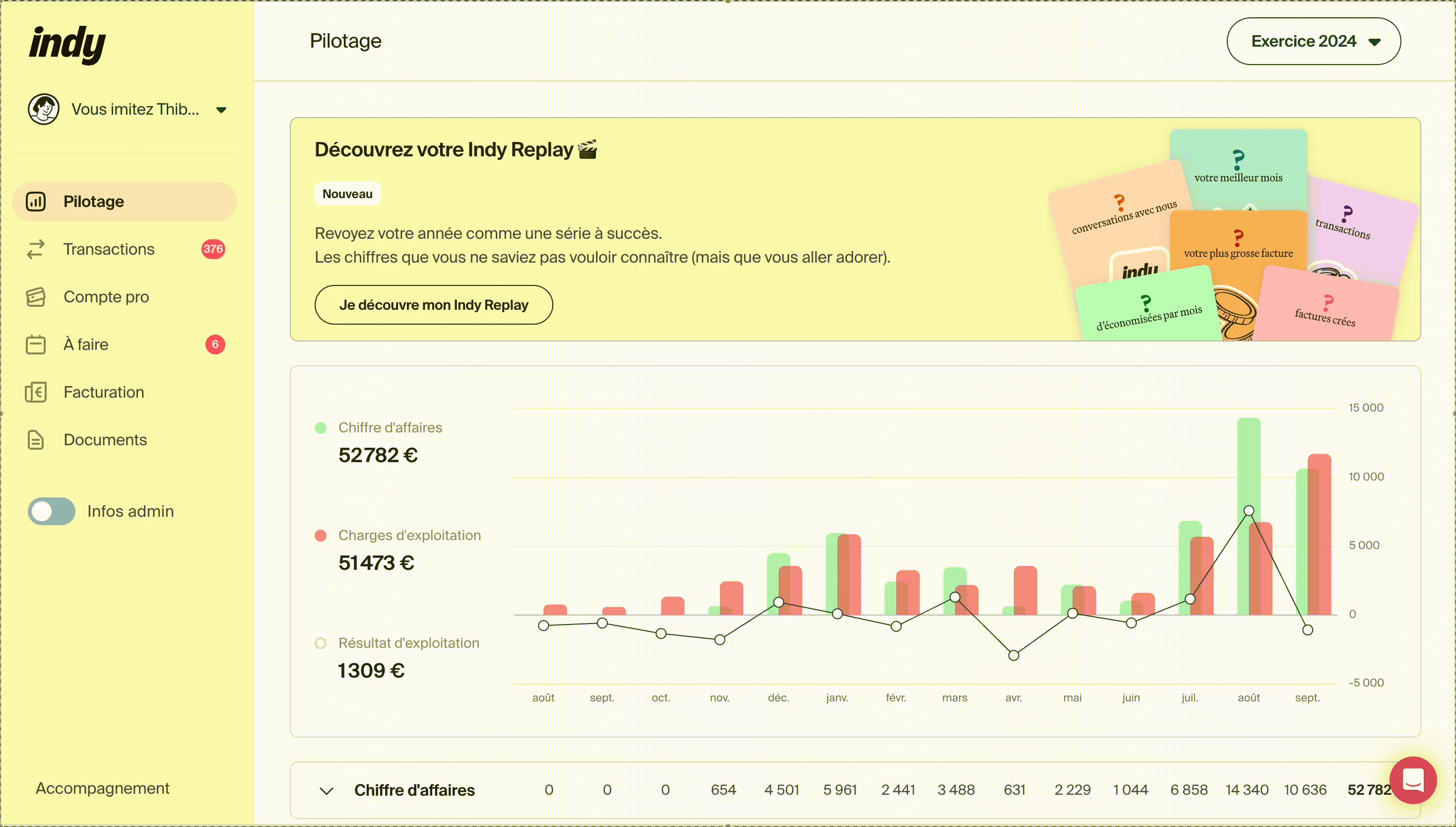Click the Transactions arrows icon

[x=35, y=249]
